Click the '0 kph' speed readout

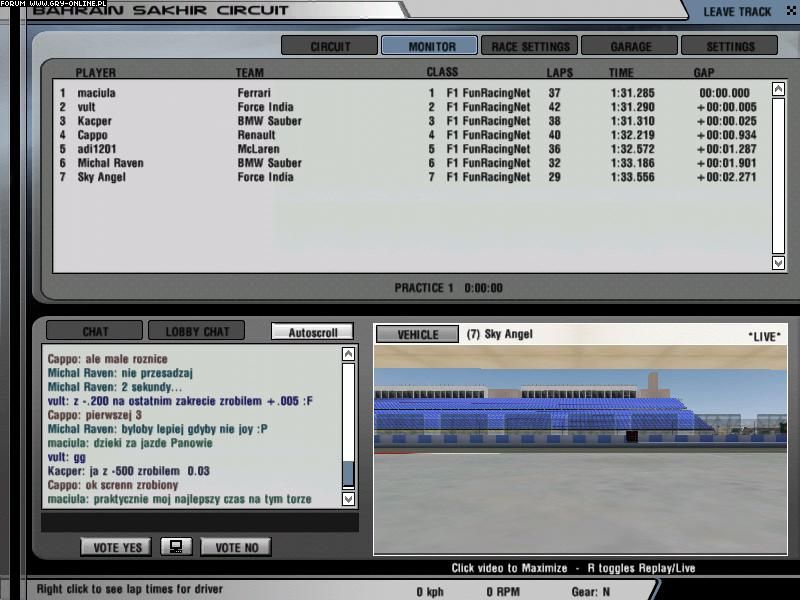430,592
